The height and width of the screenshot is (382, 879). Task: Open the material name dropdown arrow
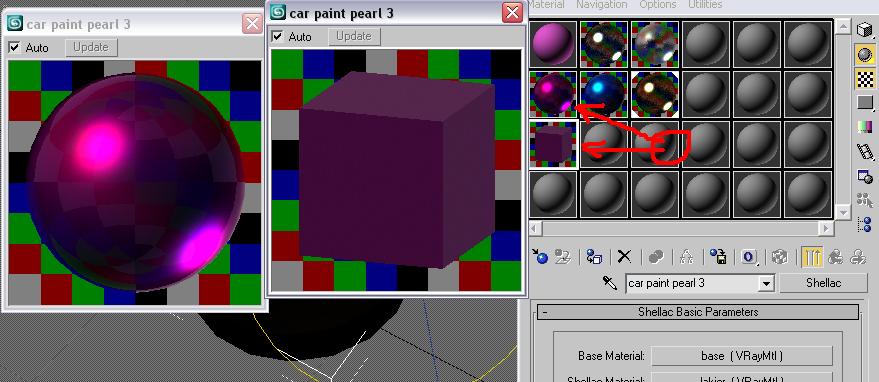[765, 284]
